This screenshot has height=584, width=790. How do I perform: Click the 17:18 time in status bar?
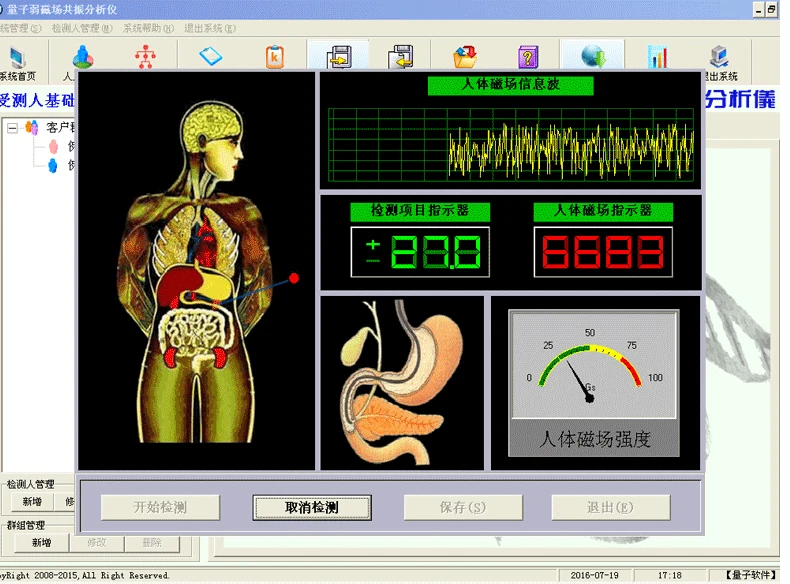tap(669, 575)
